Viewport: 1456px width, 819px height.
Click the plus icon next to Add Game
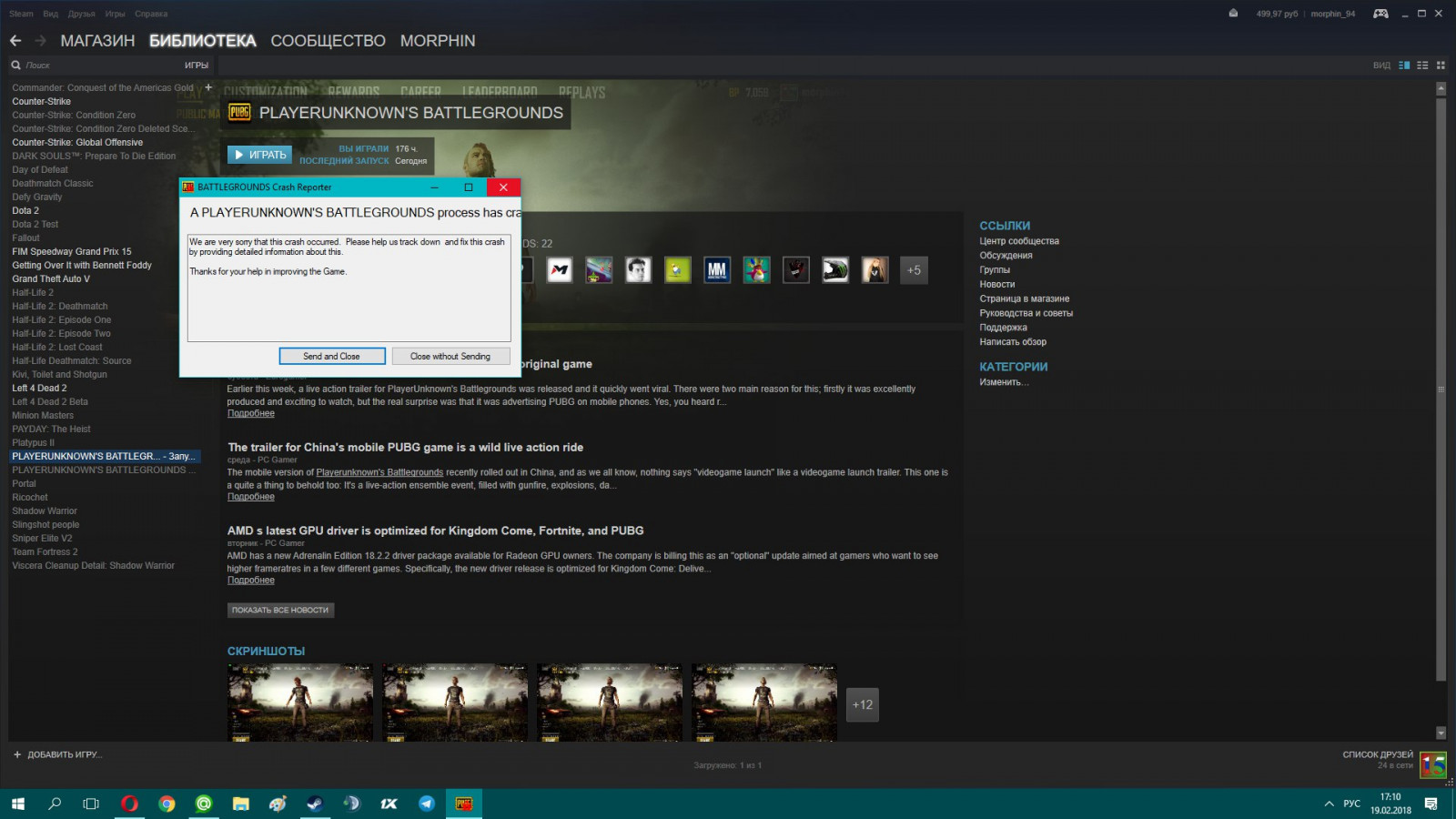point(17,754)
